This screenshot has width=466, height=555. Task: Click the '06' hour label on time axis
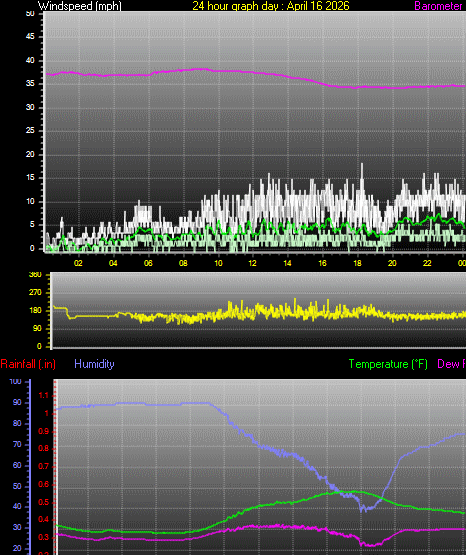coord(148,263)
